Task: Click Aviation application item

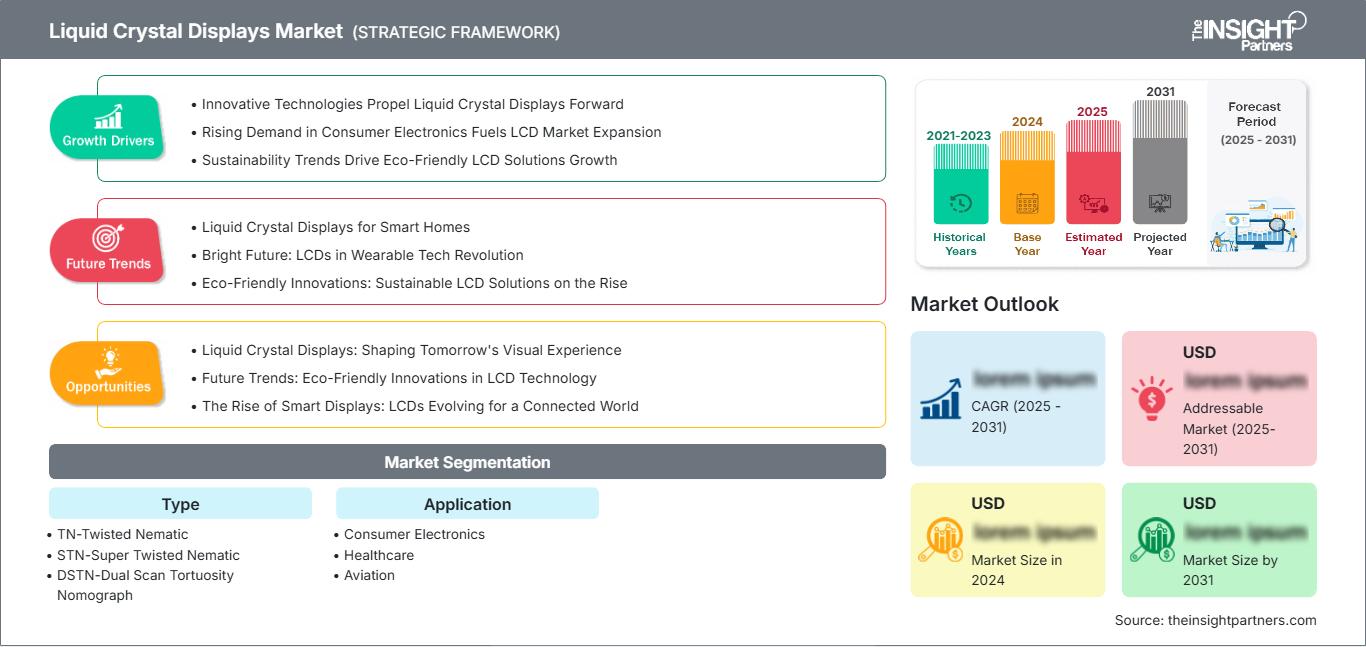Action: click(369, 575)
